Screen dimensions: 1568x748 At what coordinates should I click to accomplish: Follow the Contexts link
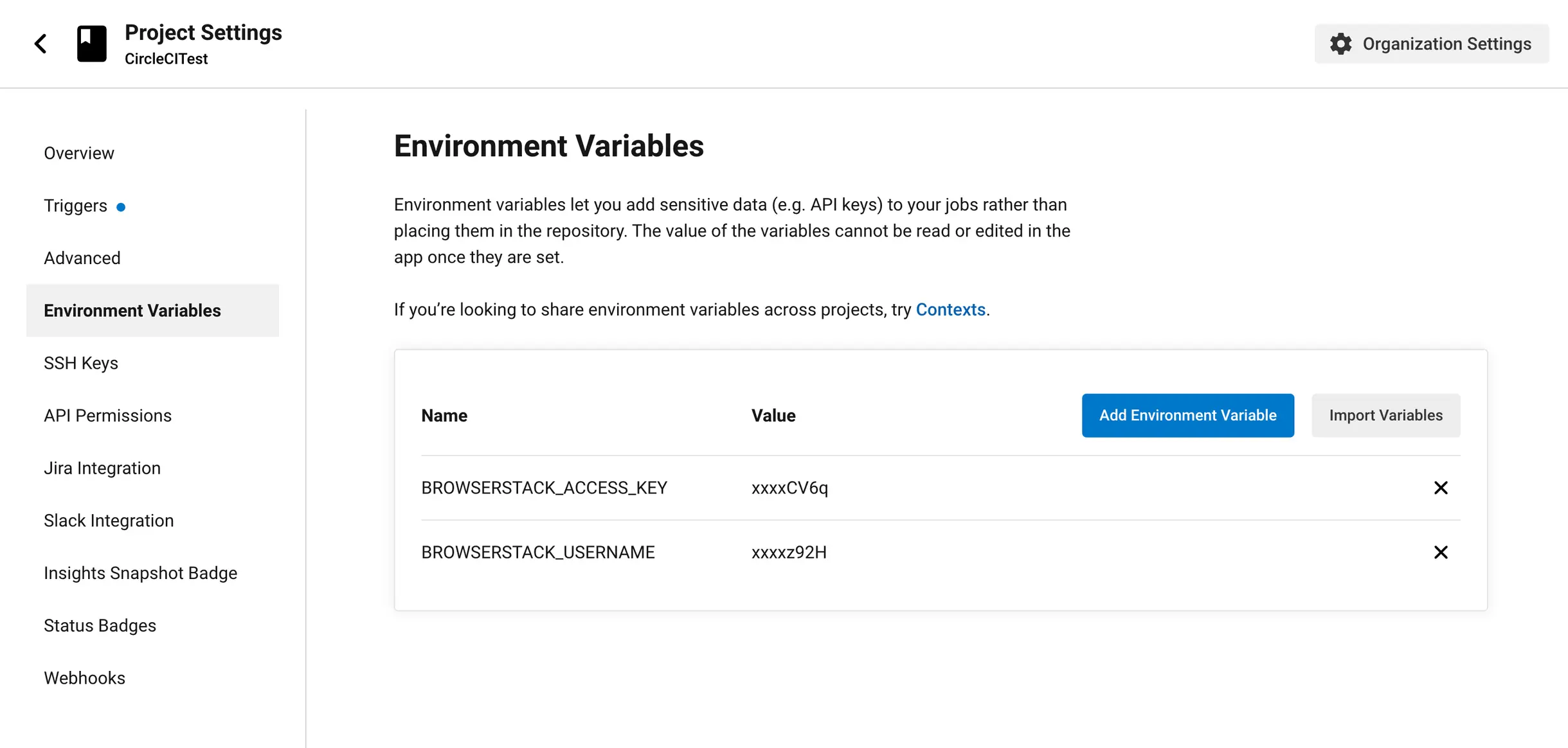pyautogui.click(x=950, y=310)
